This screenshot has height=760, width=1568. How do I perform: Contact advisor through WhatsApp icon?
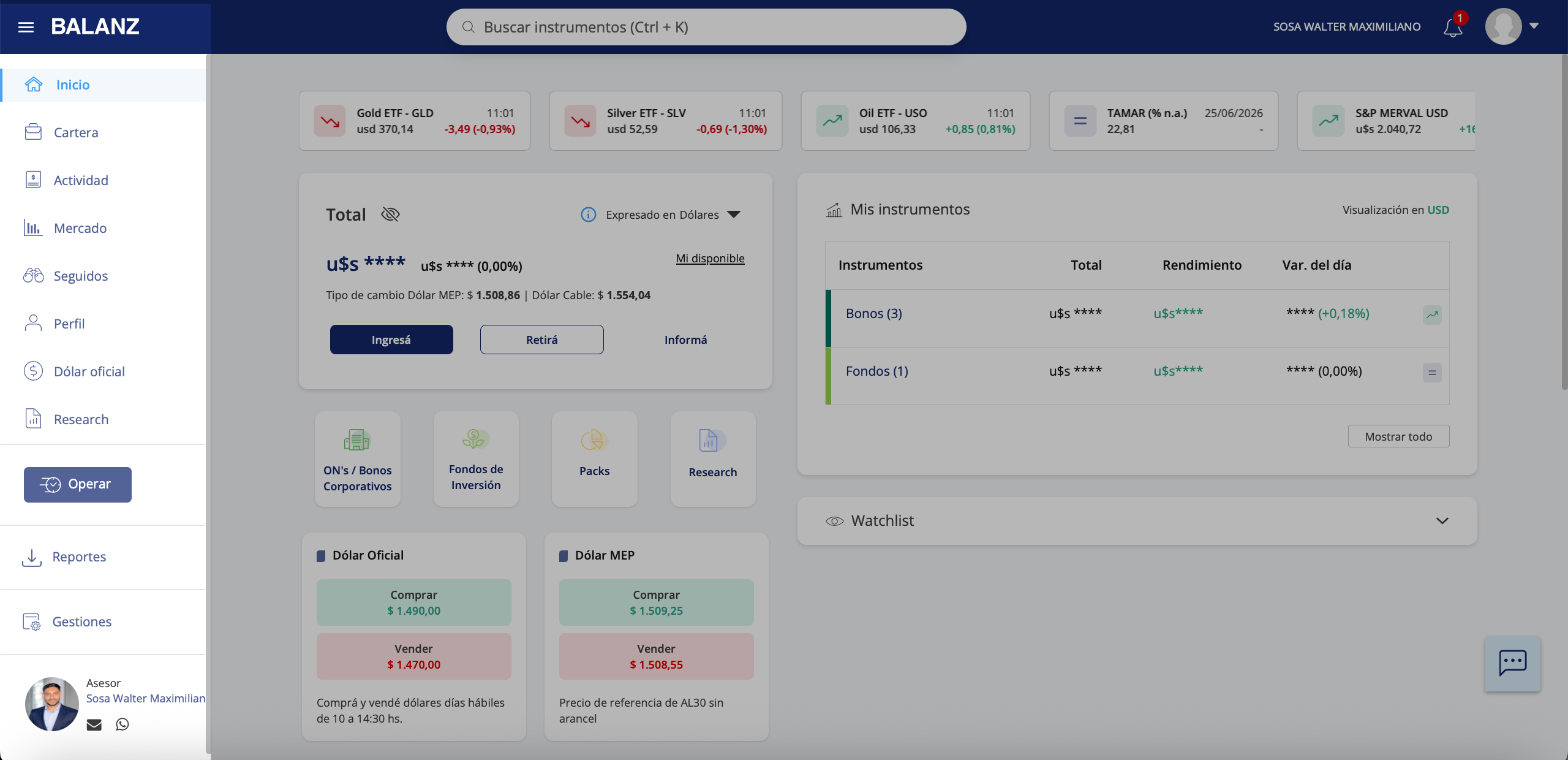123,724
